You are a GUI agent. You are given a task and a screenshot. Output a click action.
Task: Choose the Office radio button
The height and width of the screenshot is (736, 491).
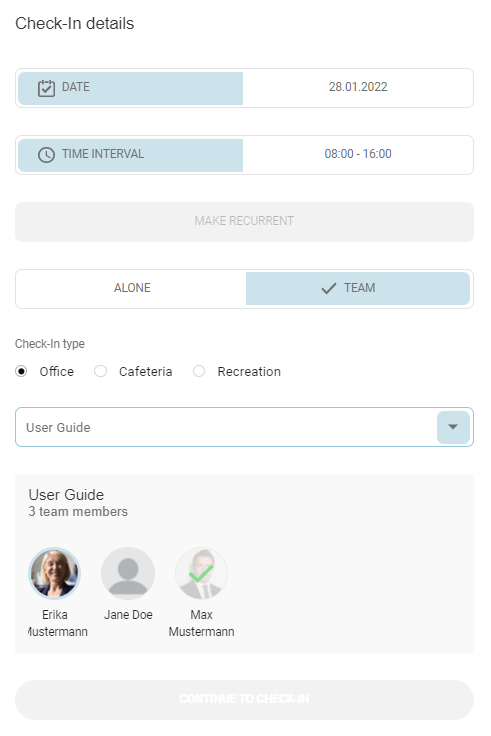21,371
